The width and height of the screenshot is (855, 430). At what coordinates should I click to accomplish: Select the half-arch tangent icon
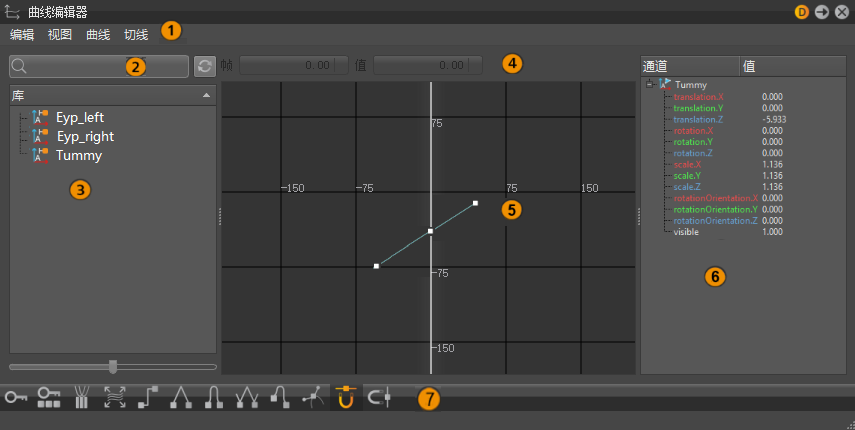tap(280, 397)
